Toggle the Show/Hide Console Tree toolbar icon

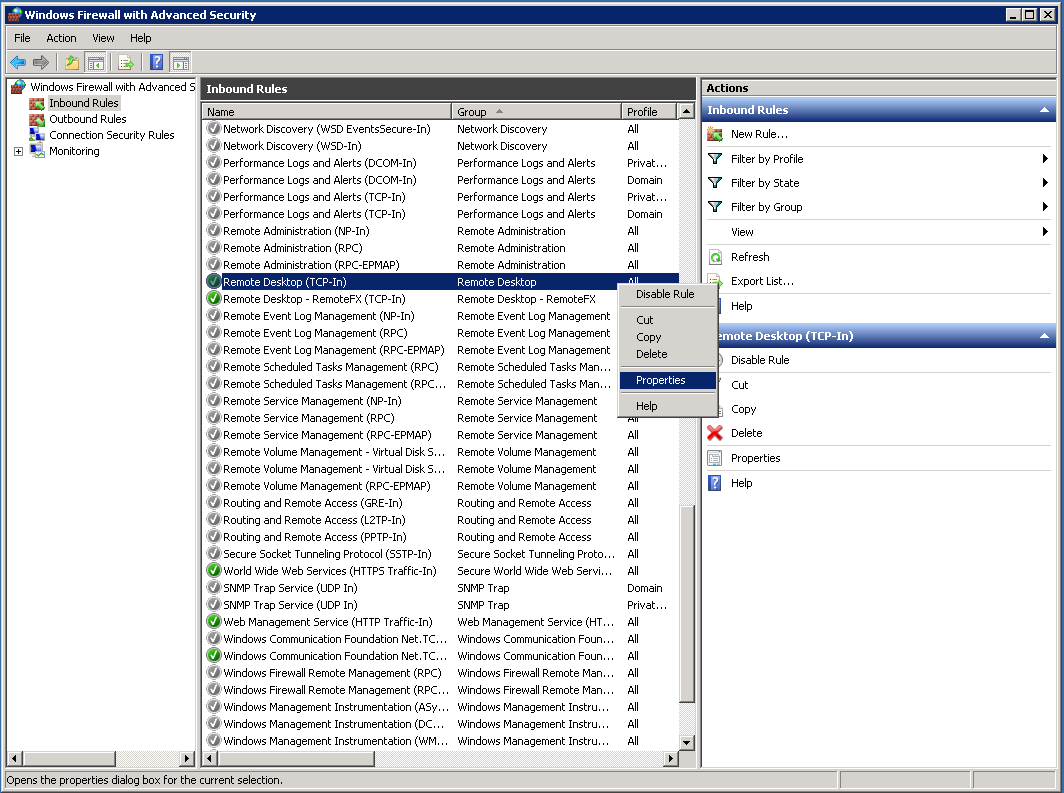[x=96, y=62]
